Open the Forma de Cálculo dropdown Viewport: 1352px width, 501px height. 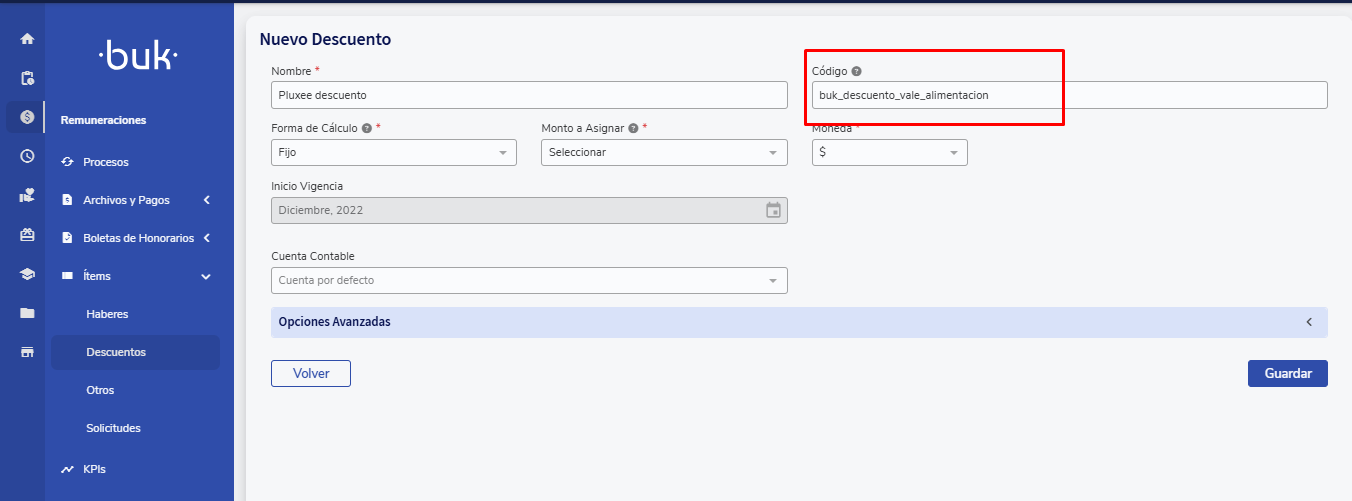coord(394,153)
